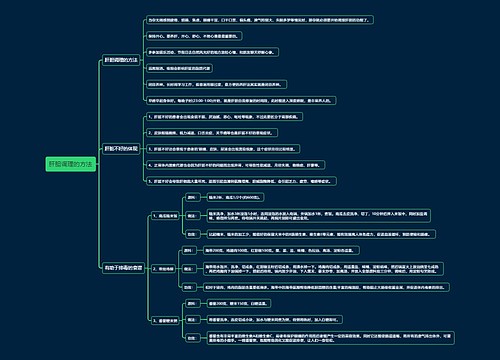Screen dimensions: 500x360
Task: Click the leaf node mentioning 23:00-1:00 sleep time
Action: click(x=241, y=100)
